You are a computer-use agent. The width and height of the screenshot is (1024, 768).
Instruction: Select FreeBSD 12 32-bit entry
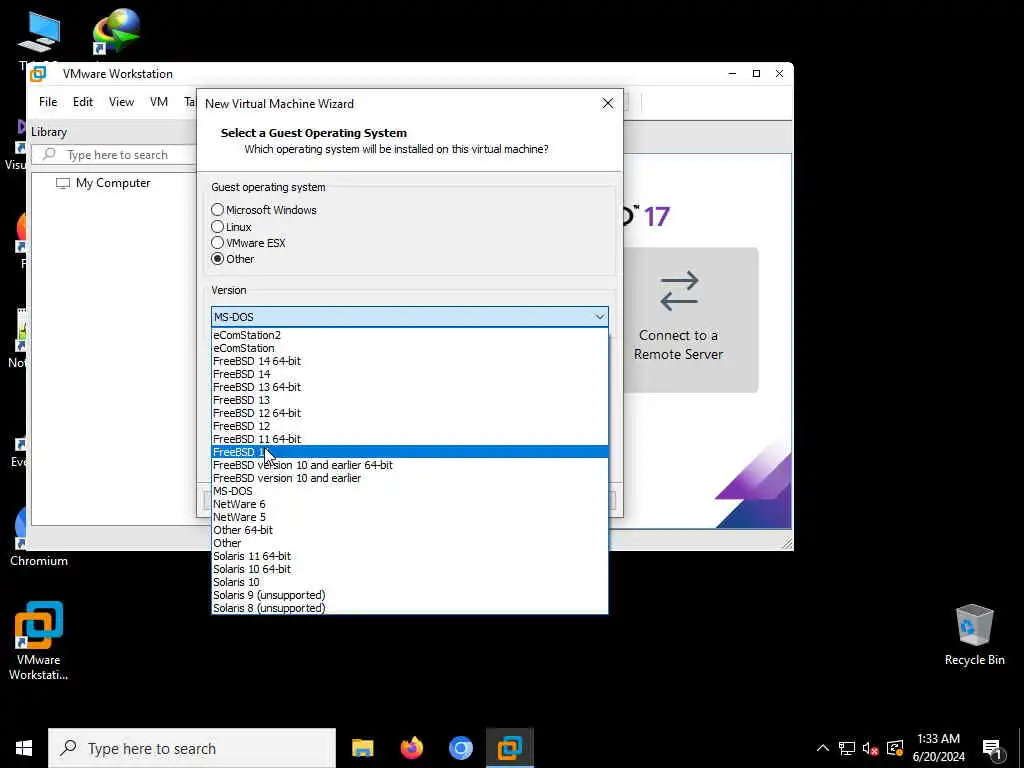click(409, 426)
